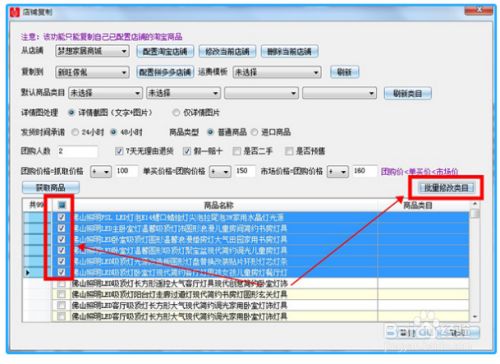Open the third empty 默认商品类目 dropdown
Viewport: 500px width, 364px height.
click(261, 93)
